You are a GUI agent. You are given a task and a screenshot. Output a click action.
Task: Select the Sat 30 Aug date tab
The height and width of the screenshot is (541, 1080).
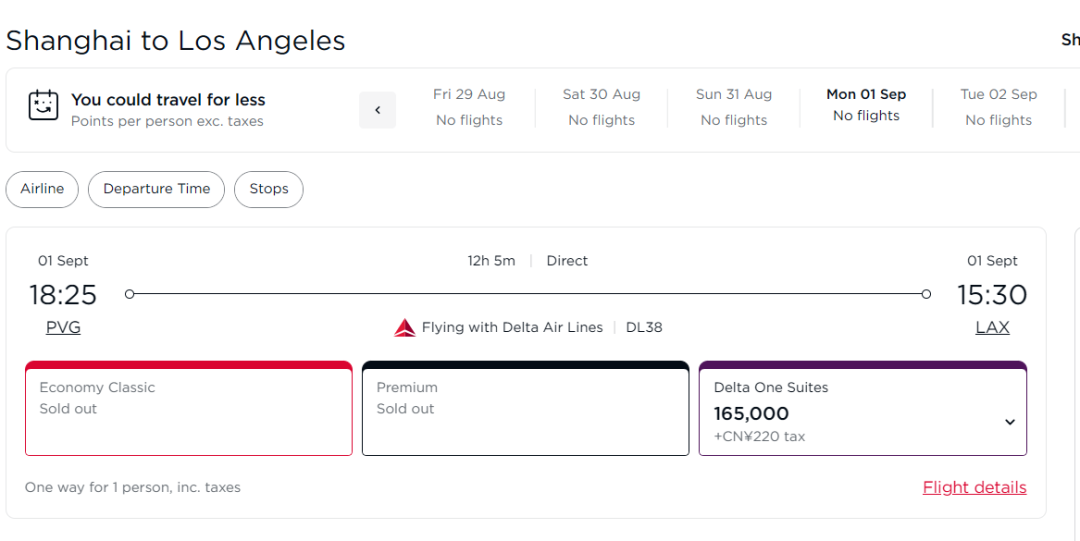pos(601,107)
